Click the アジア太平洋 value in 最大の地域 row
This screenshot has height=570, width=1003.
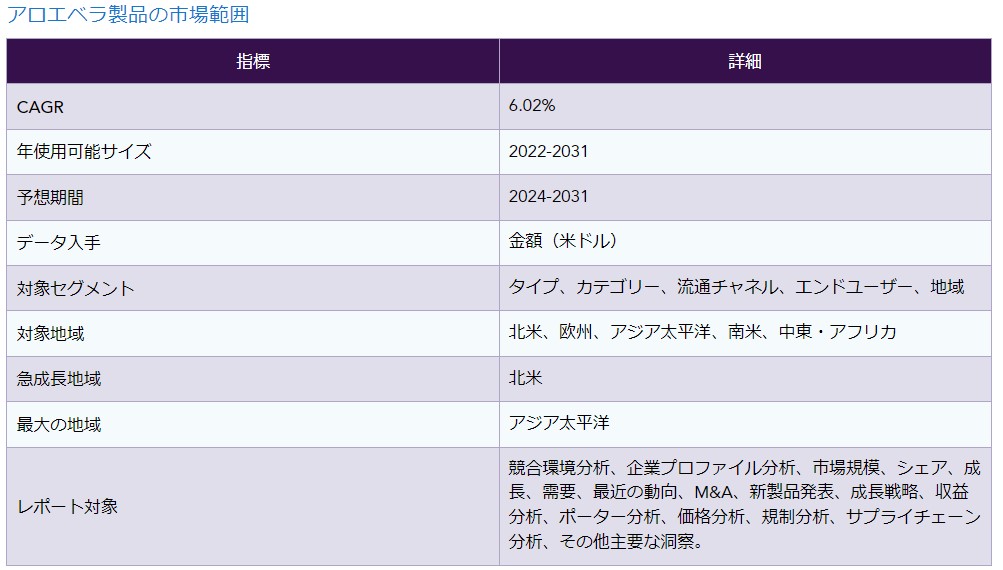pos(559,422)
